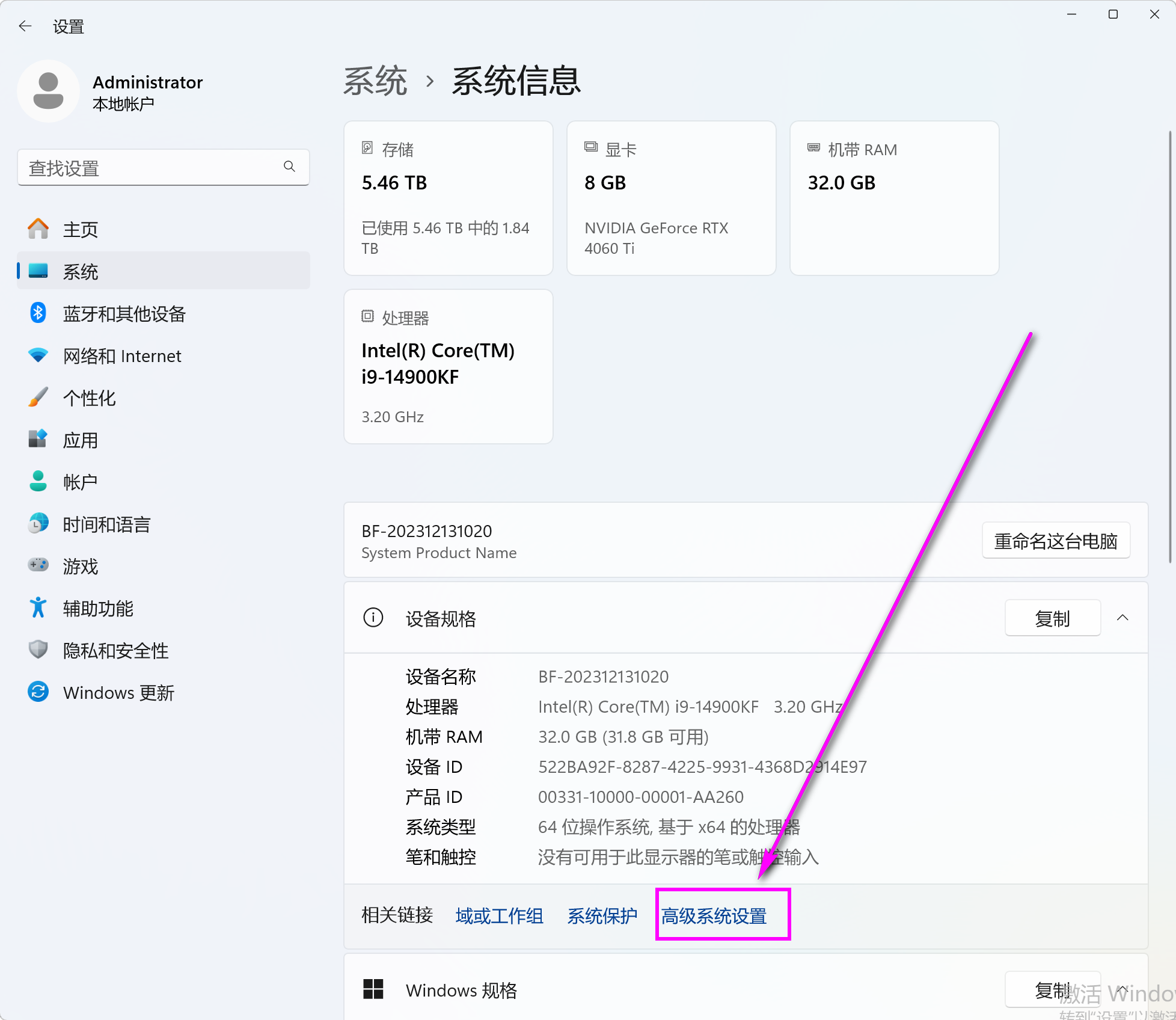Screen dimensions: 1176x1020
Task: Open Personalization settings with brush icon
Action: 89,398
